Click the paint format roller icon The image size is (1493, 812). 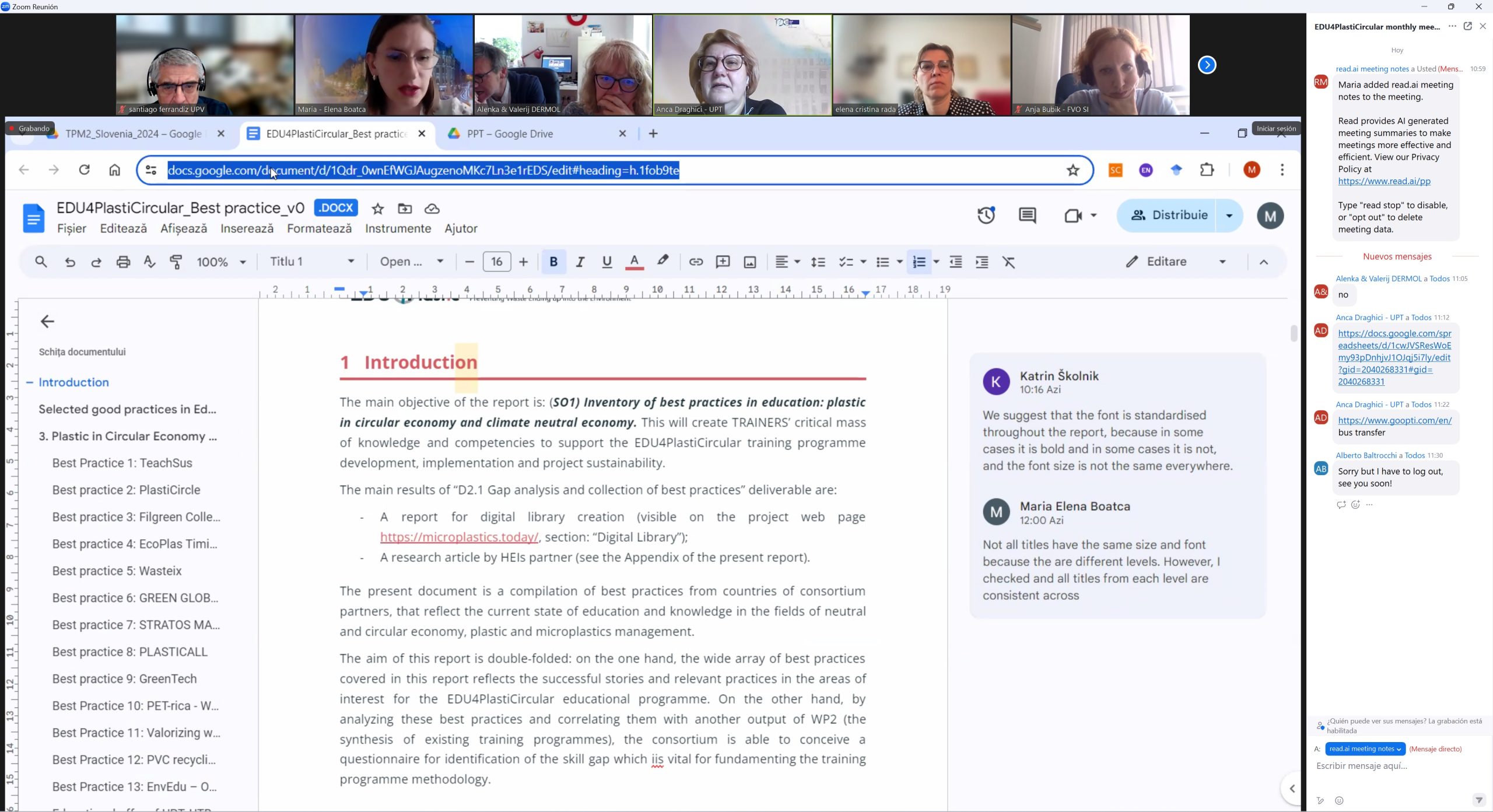pyautogui.click(x=176, y=262)
